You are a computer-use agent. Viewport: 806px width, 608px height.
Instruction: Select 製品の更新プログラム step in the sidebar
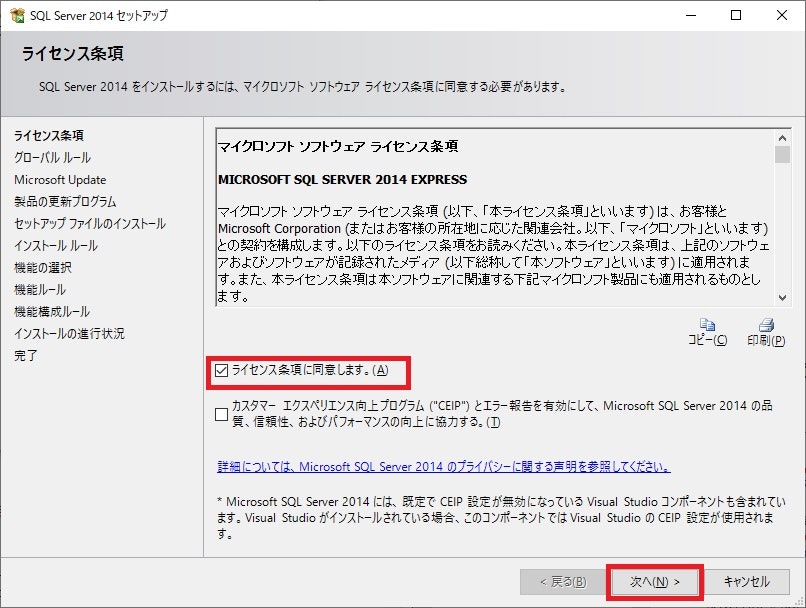click(x=65, y=201)
